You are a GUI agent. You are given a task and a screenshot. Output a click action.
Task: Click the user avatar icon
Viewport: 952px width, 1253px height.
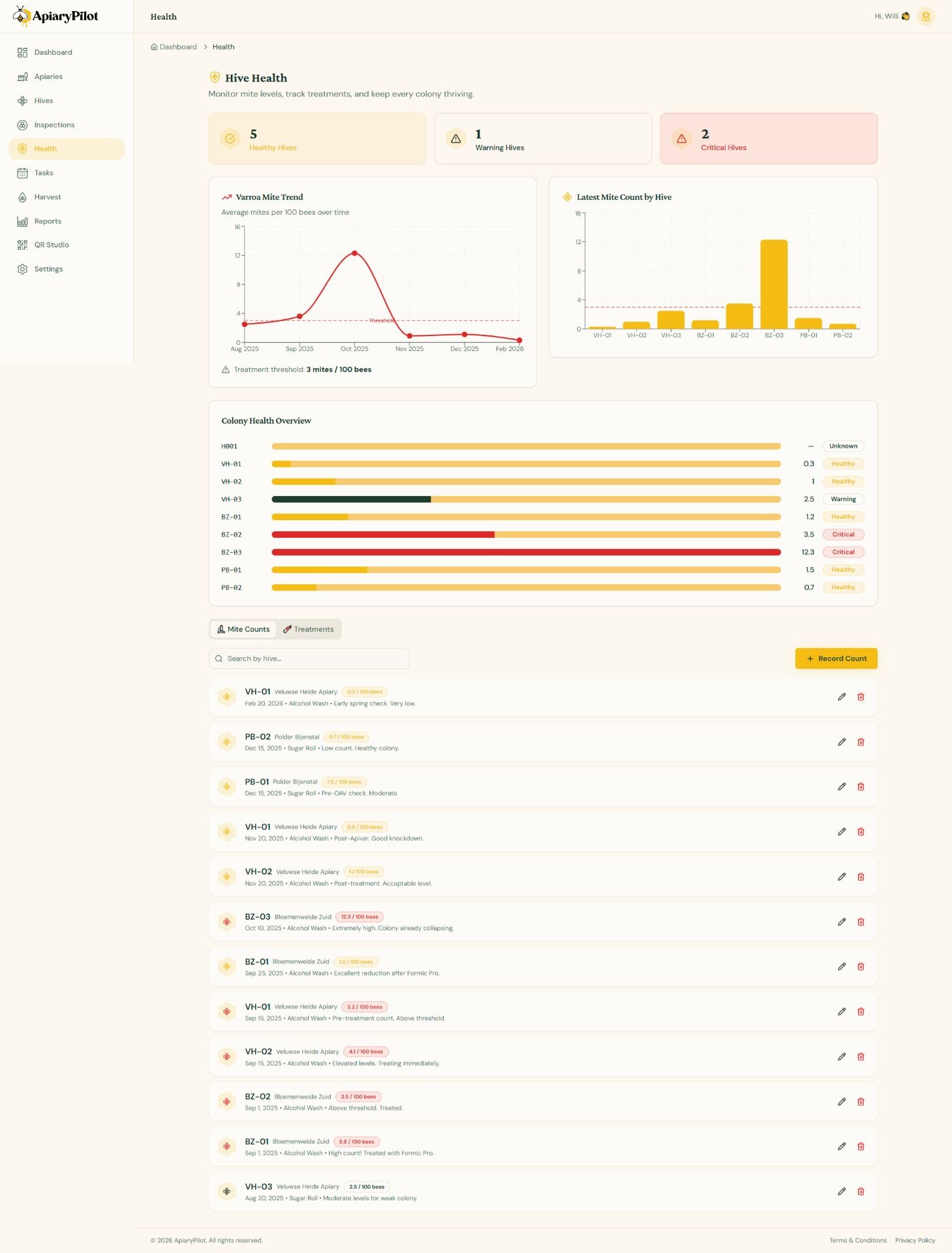(925, 16)
